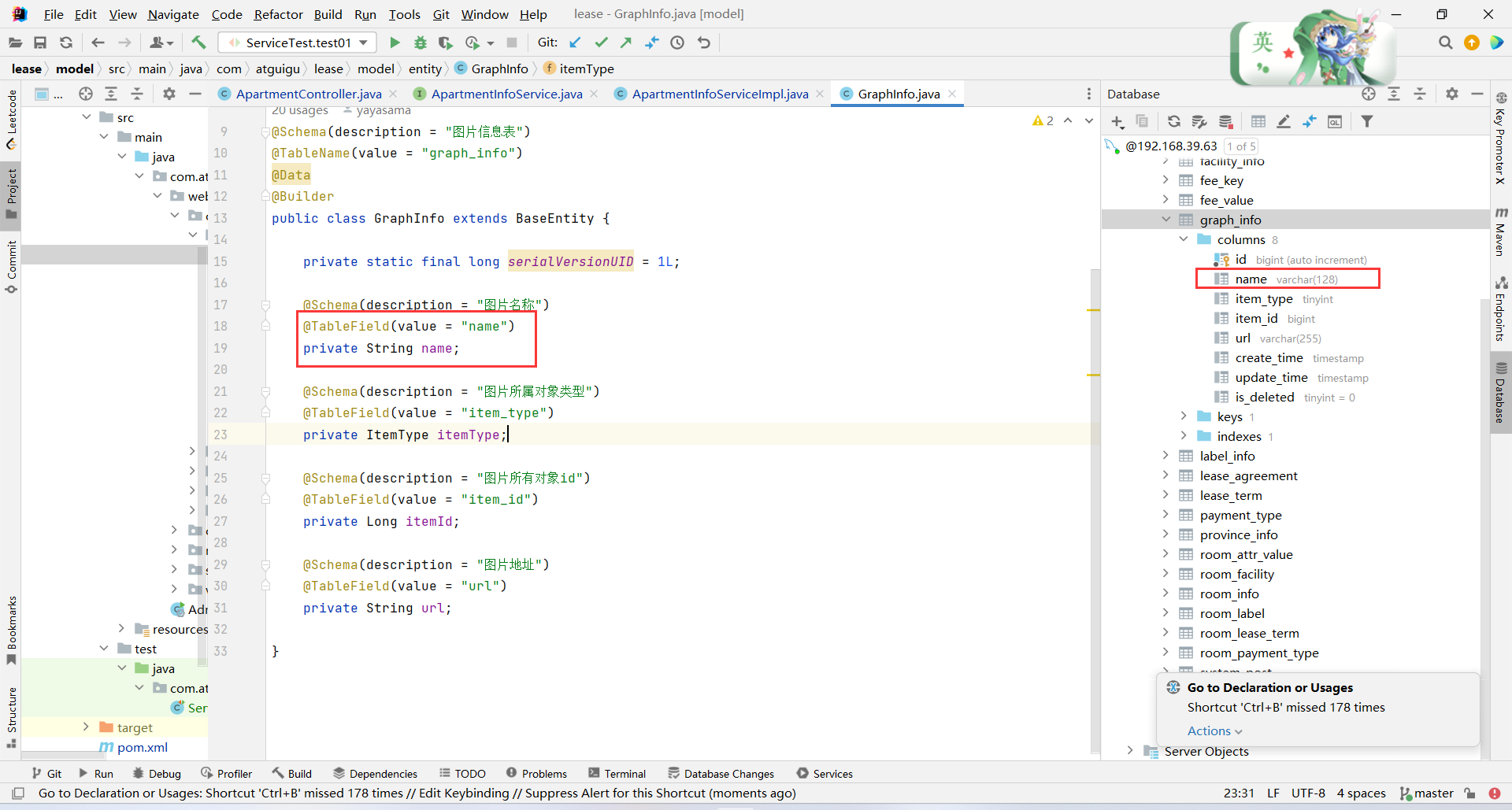
Task: Toggle Maven side tool window
Action: point(1501,231)
